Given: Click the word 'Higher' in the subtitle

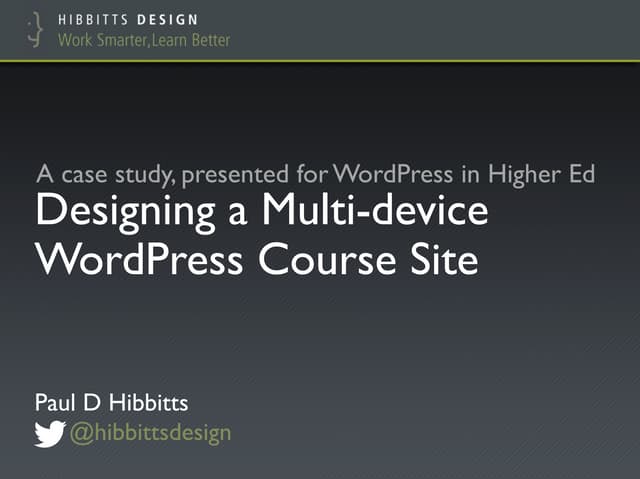Looking at the screenshot, I should click(x=523, y=174).
